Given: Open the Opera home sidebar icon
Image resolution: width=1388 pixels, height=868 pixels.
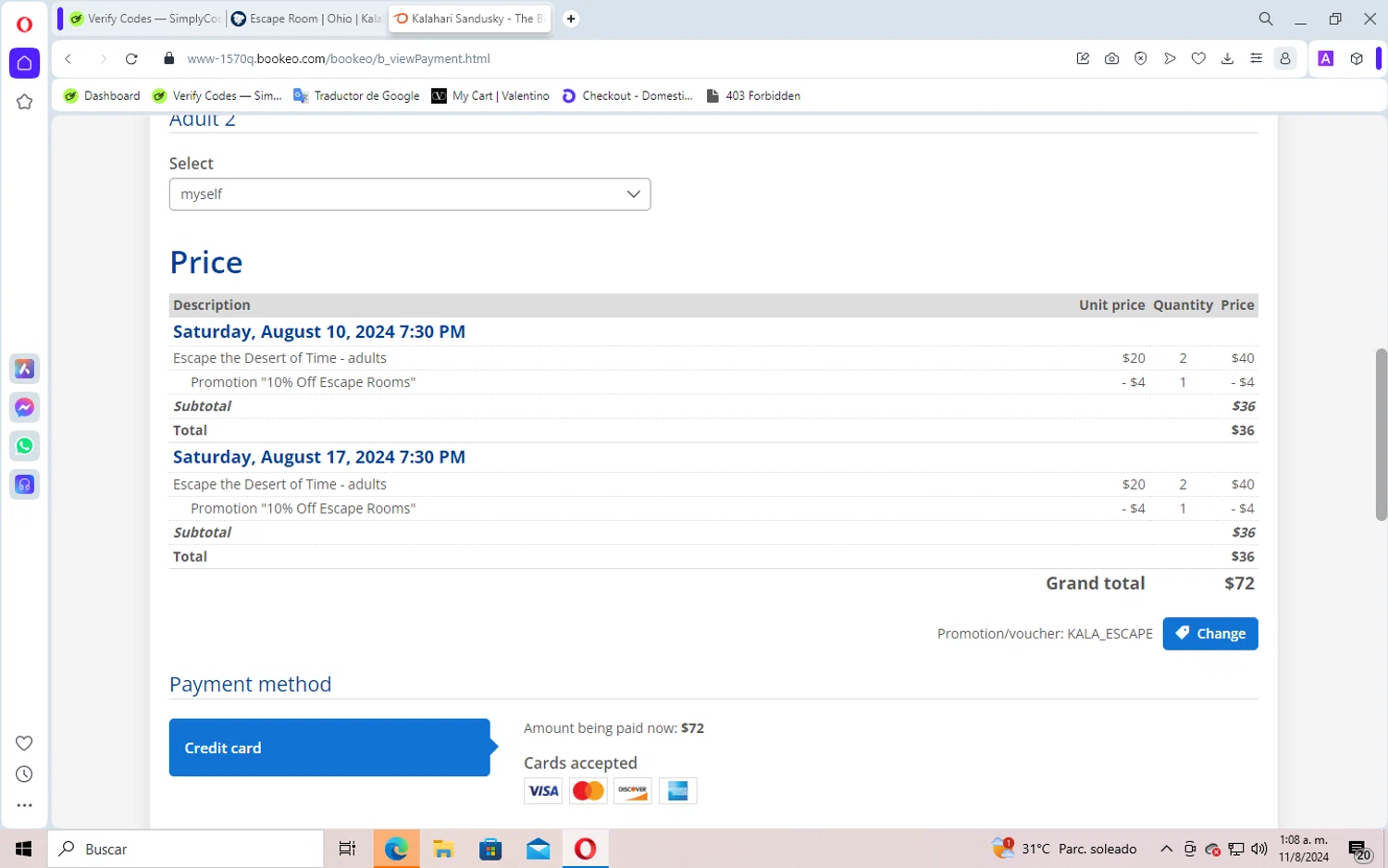Looking at the screenshot, I should coord(25,63).
